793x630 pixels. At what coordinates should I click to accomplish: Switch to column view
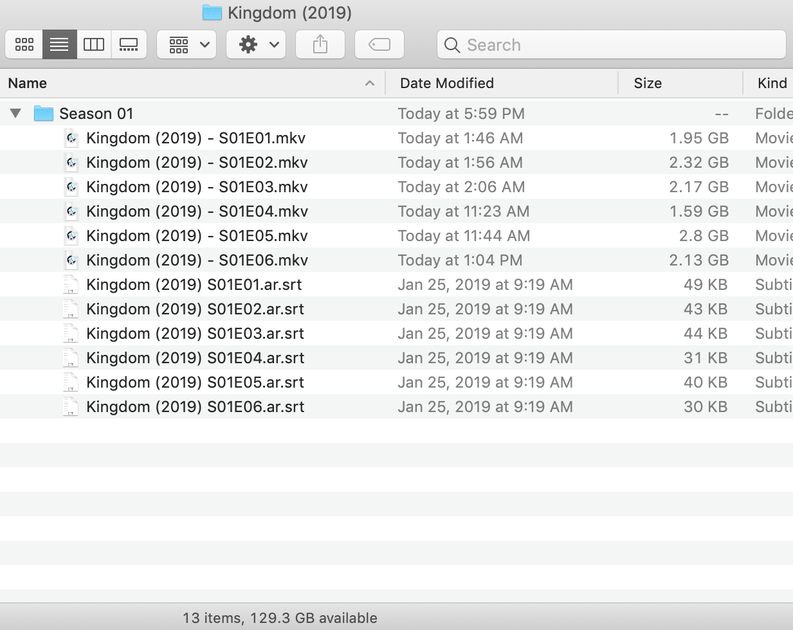tap(94, 44)
